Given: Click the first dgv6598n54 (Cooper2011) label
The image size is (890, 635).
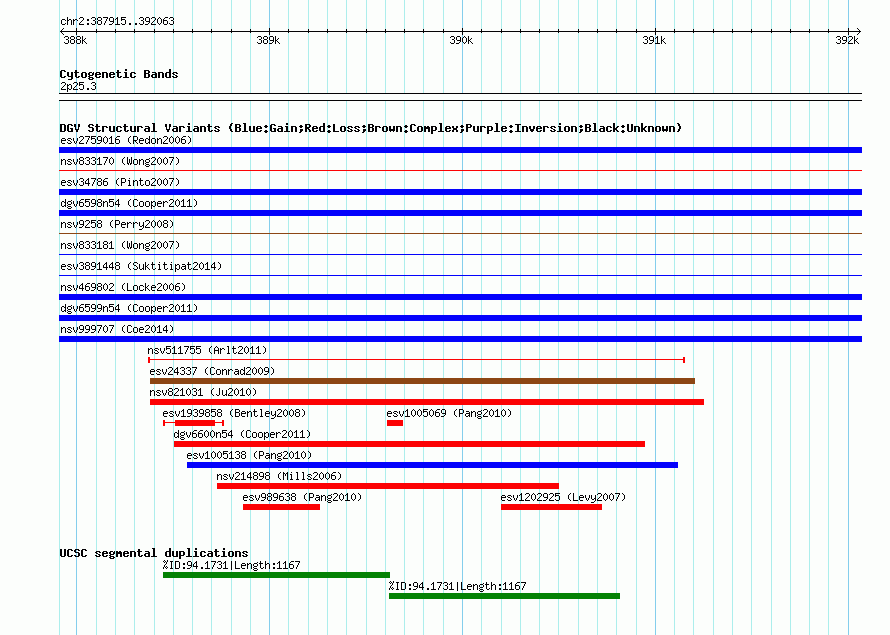Looking at the screenshot, I should pos(129,203).
